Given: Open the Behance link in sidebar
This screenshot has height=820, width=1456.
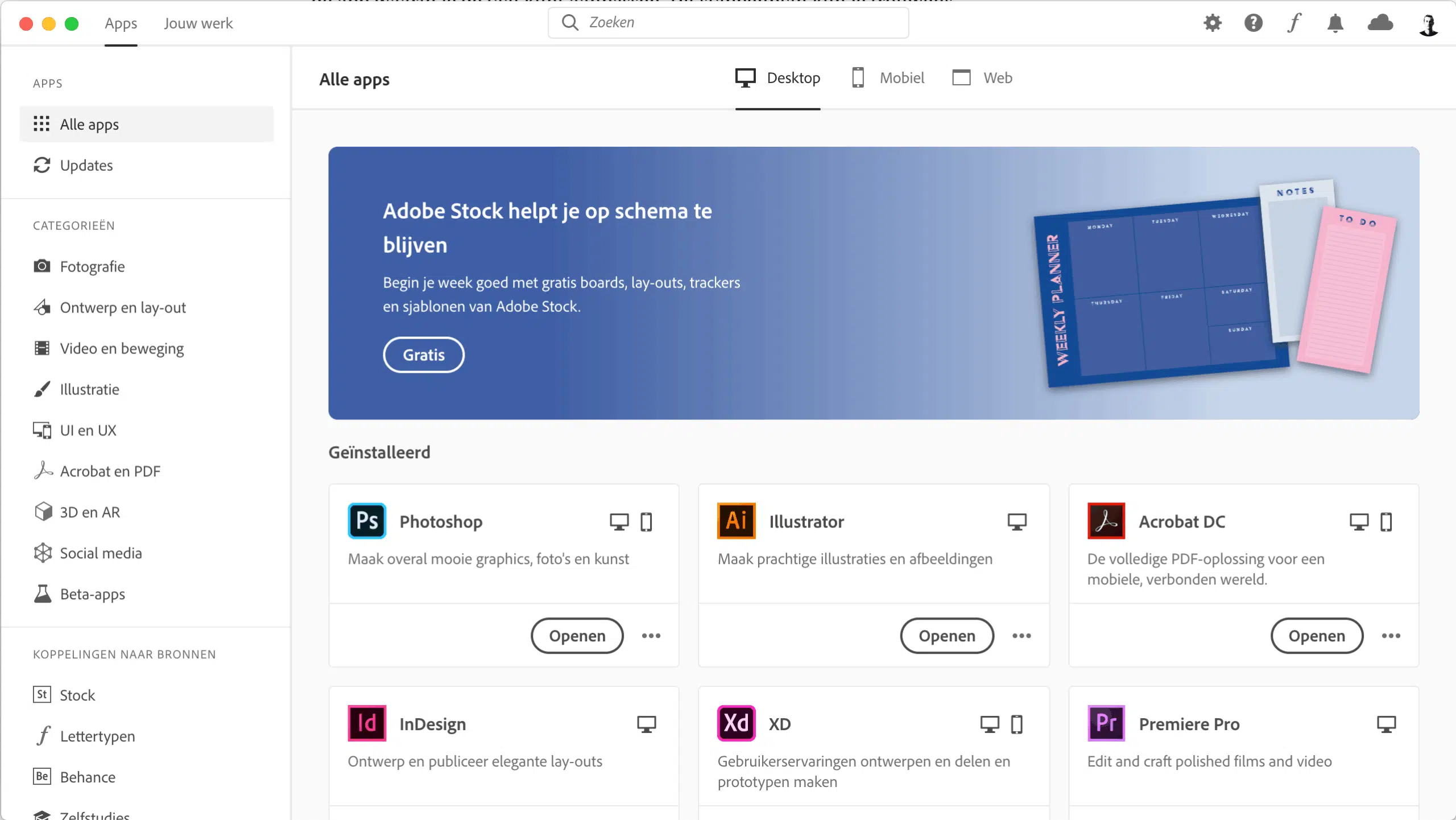Looking at the screenshot, I should tap(88, 777).
